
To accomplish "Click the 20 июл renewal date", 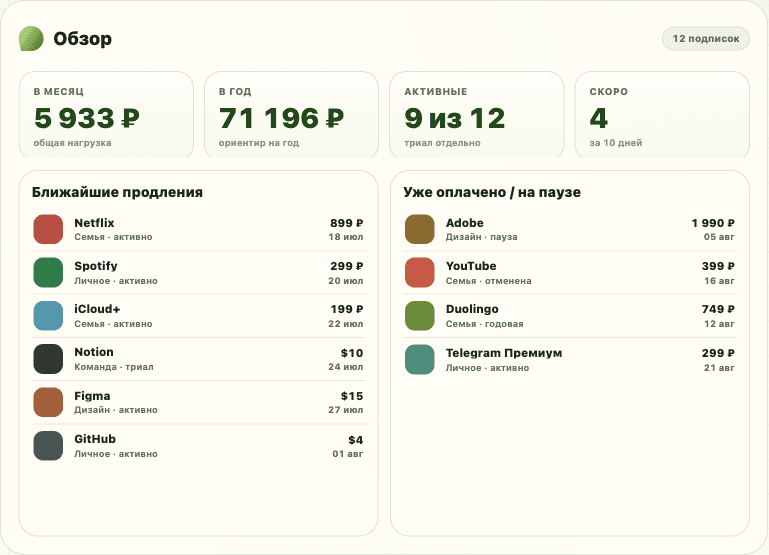I will pos(346,281).
